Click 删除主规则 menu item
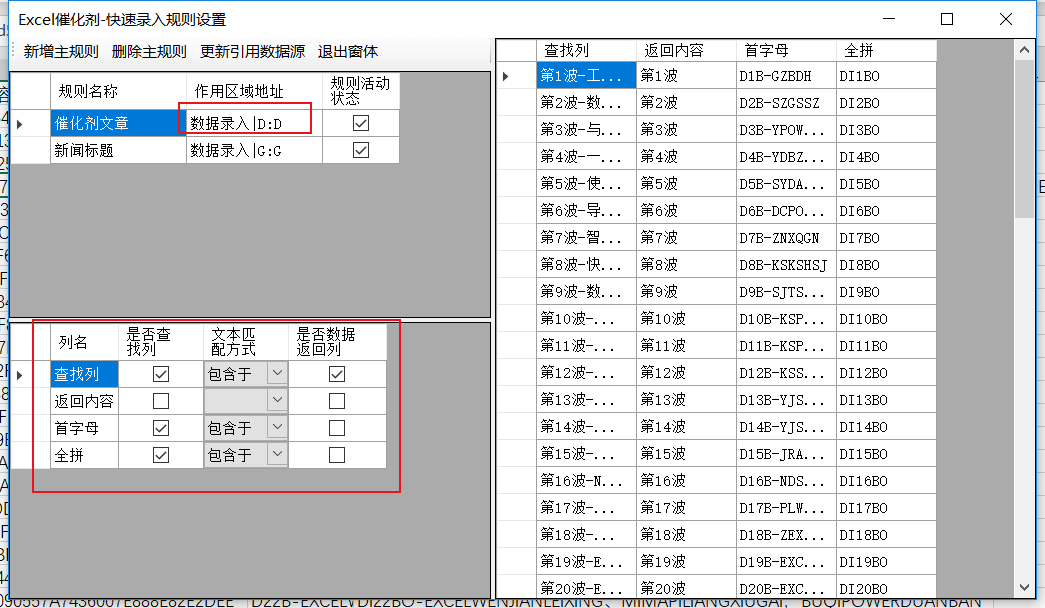The height and width of the screenshot is (608, 1045). pyautogui.click(x=149, y=51)
